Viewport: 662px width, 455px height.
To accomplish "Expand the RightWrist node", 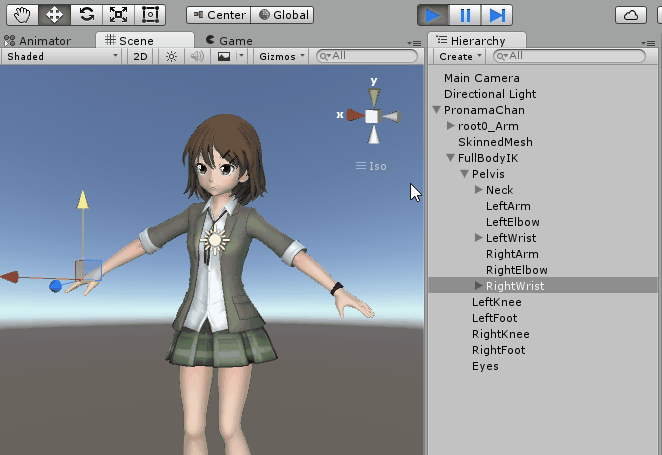I will coord(478,286).
